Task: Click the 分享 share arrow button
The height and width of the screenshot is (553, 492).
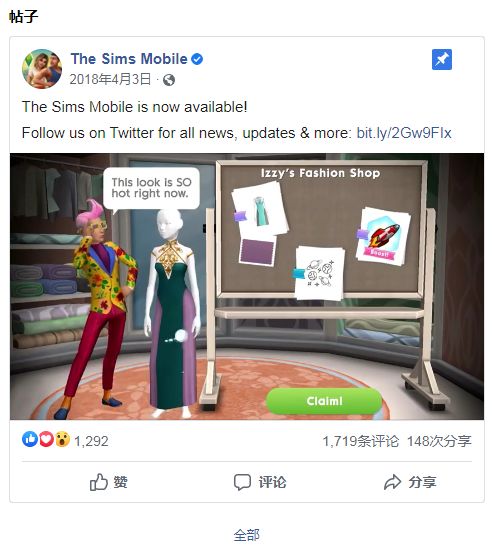Action: pos(410,482)
